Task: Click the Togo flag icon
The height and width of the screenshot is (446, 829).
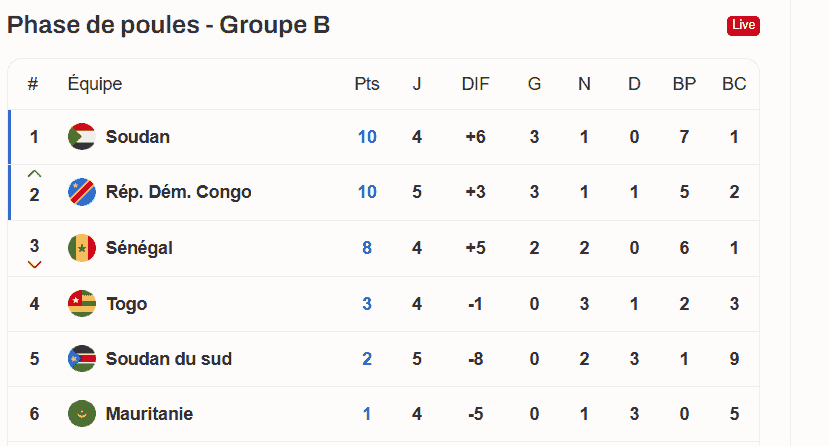Action: [x=82, y=303]
